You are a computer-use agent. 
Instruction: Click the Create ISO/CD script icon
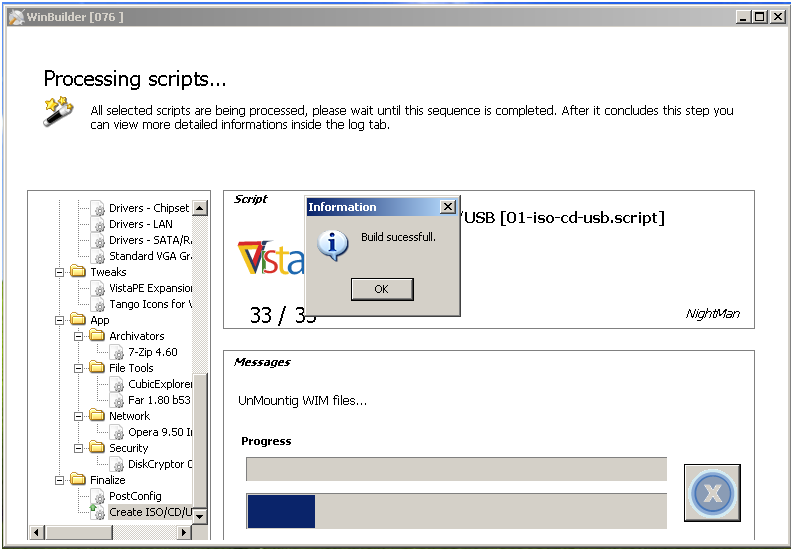point(97,512)
